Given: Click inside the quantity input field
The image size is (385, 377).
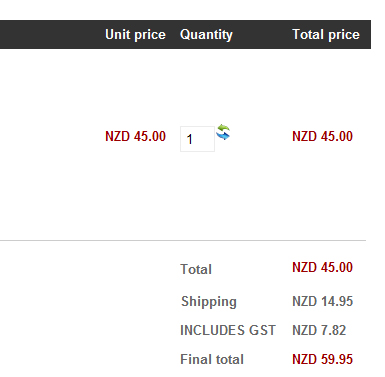Looking at the screenshot, I should point(197,139).
